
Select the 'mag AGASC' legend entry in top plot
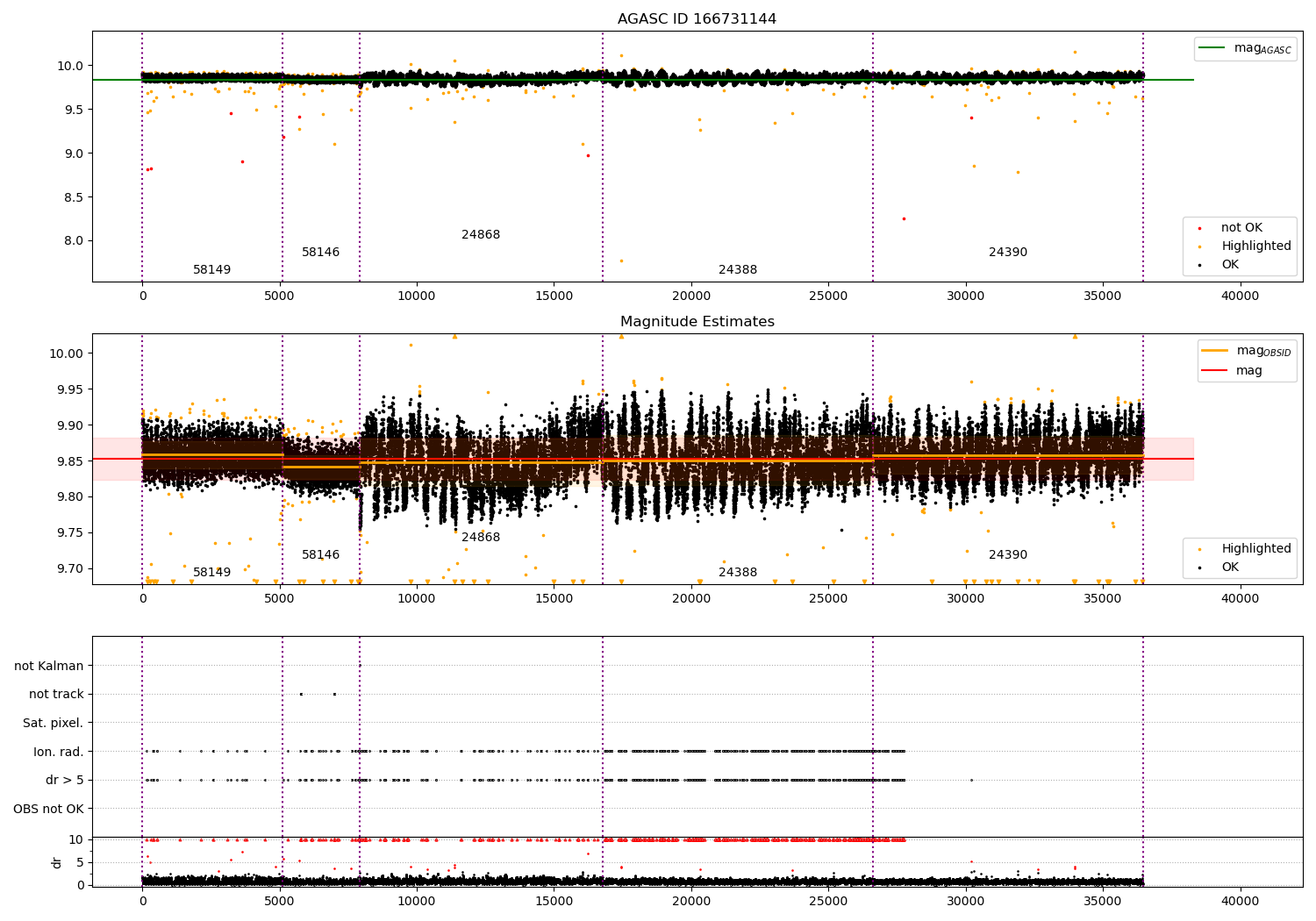click(1245, 48)
